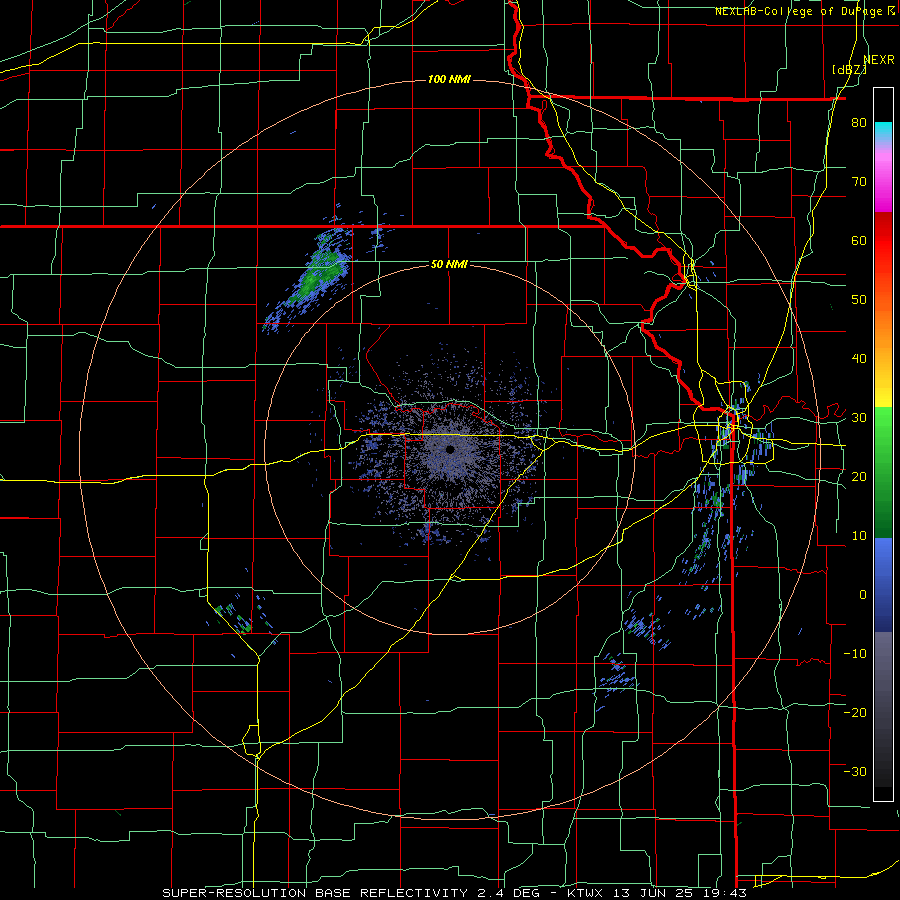
Task: Click the 20 value on the dBZ scale
Action: (859, 477)
